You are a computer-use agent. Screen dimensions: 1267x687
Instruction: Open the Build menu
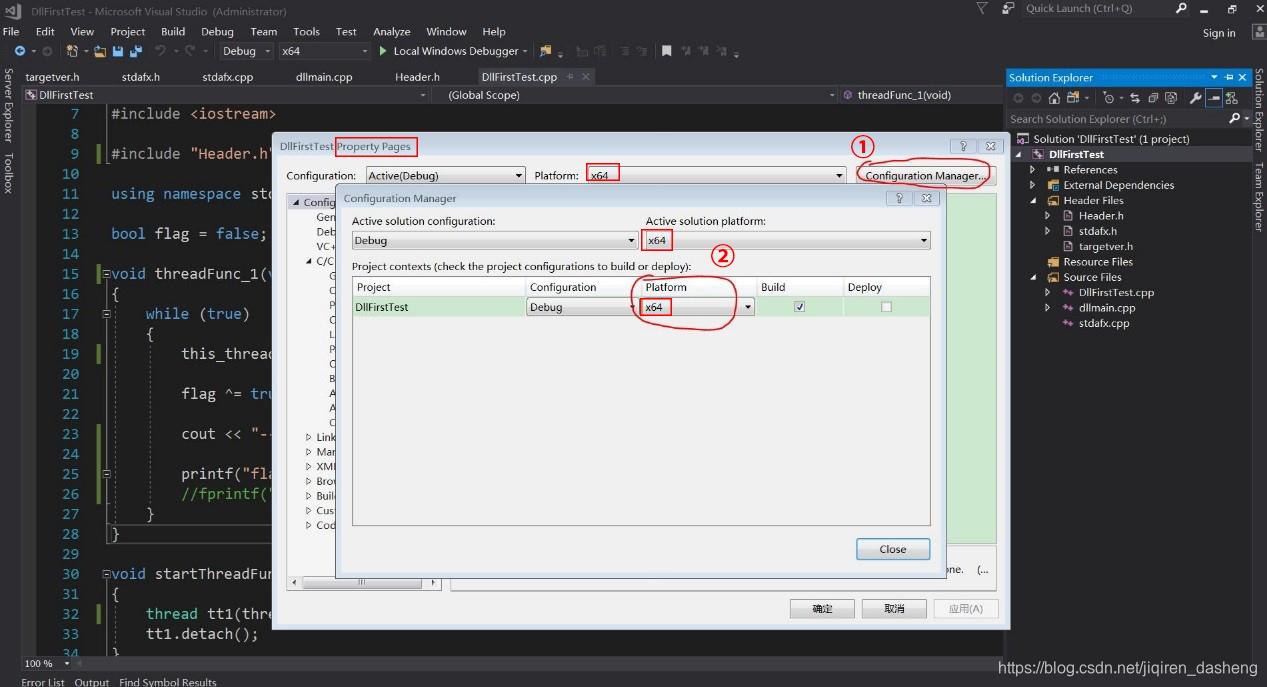click(173, 32)
